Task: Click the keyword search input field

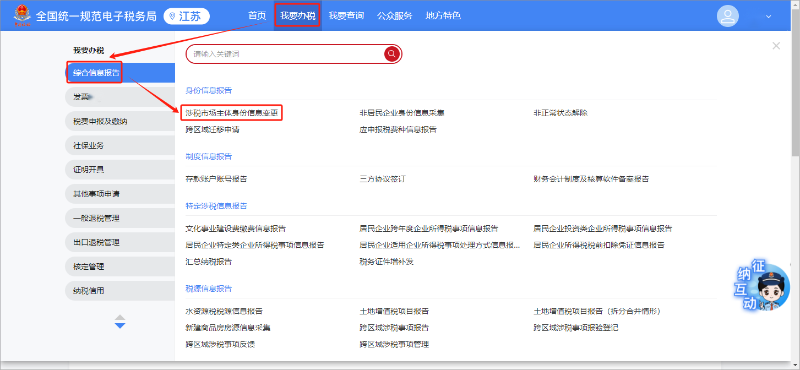Action: [285, 54]
